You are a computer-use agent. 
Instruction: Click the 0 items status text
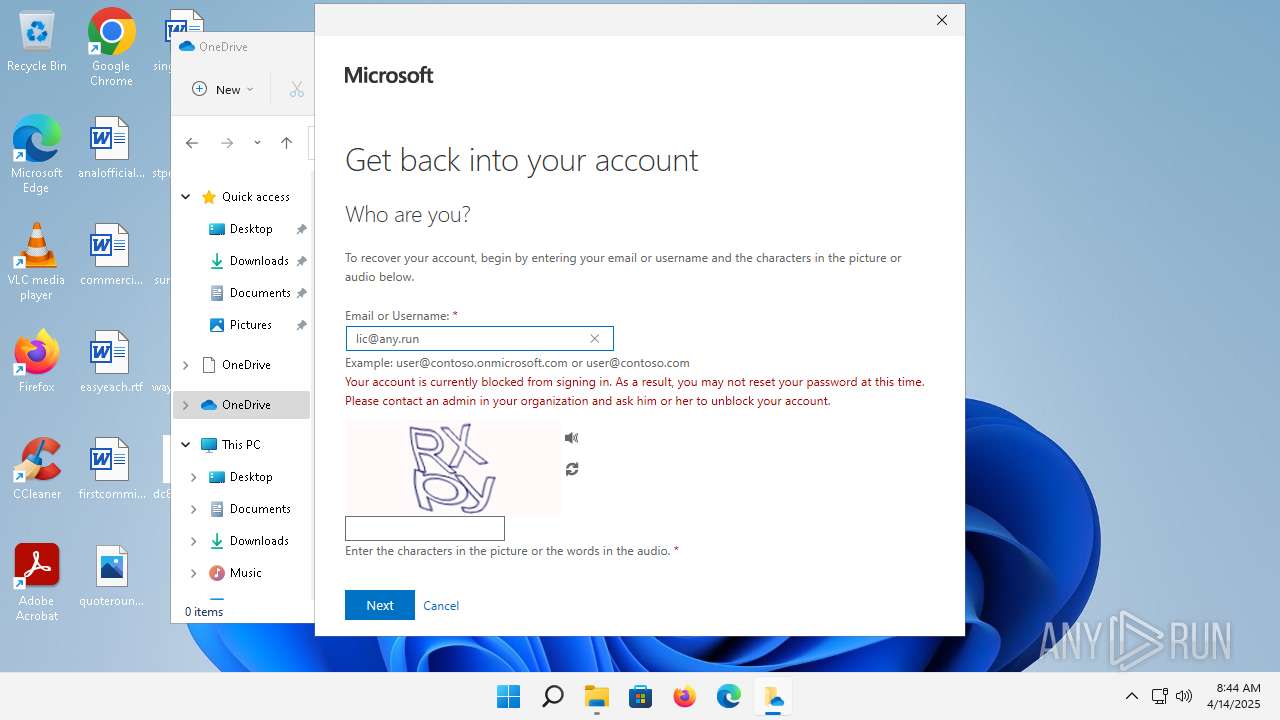204,611
